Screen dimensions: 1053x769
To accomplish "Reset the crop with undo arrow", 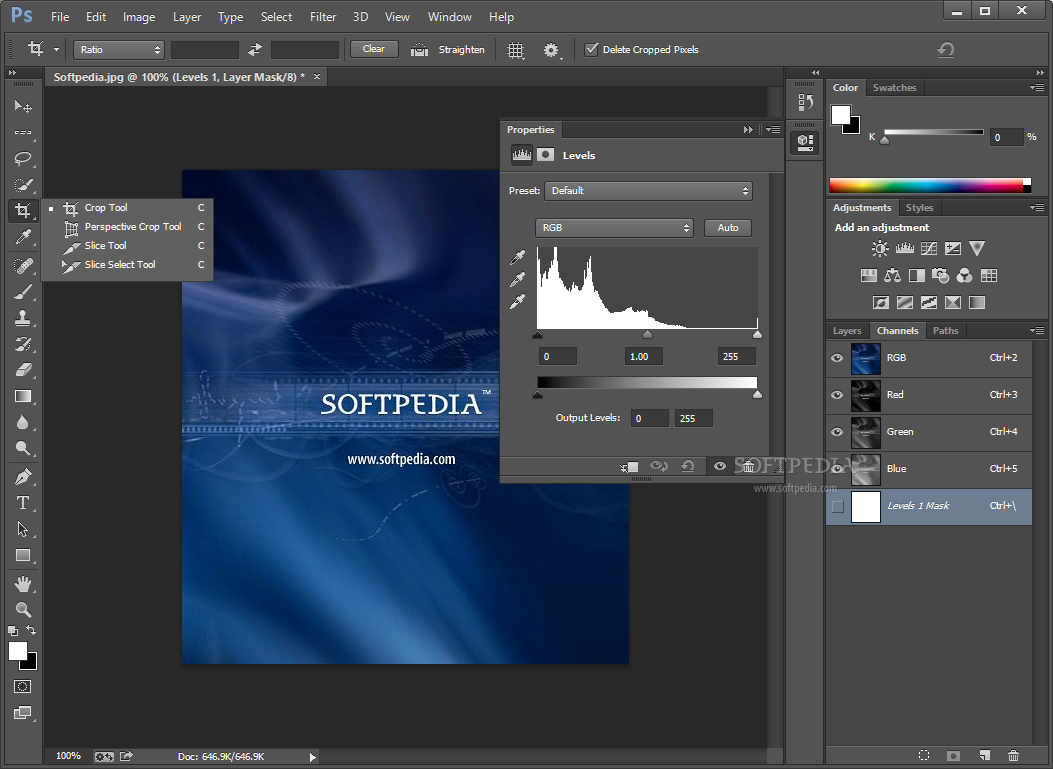I will pos(946,49).
